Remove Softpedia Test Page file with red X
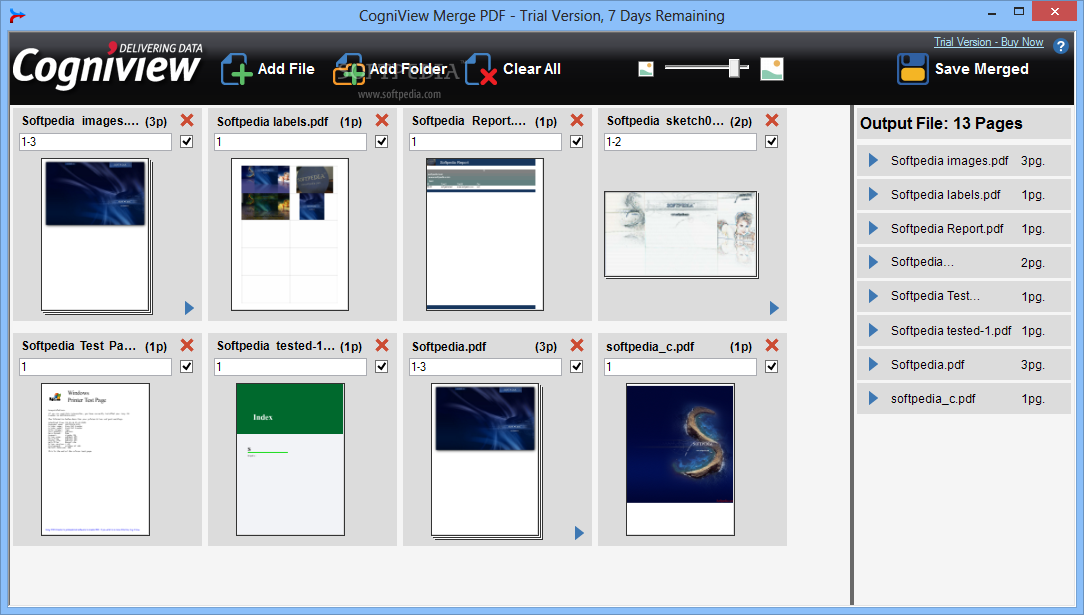1084x615 pixels. click(x=187, y=346)
